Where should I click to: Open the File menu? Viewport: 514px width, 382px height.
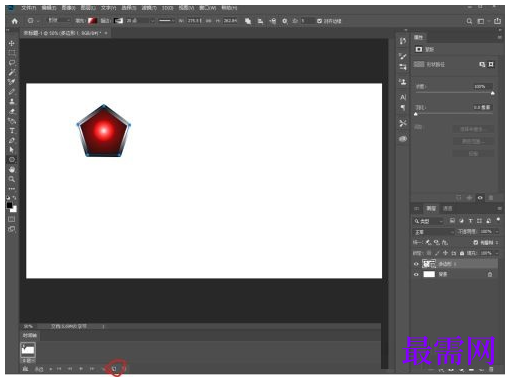coord(29,8)
